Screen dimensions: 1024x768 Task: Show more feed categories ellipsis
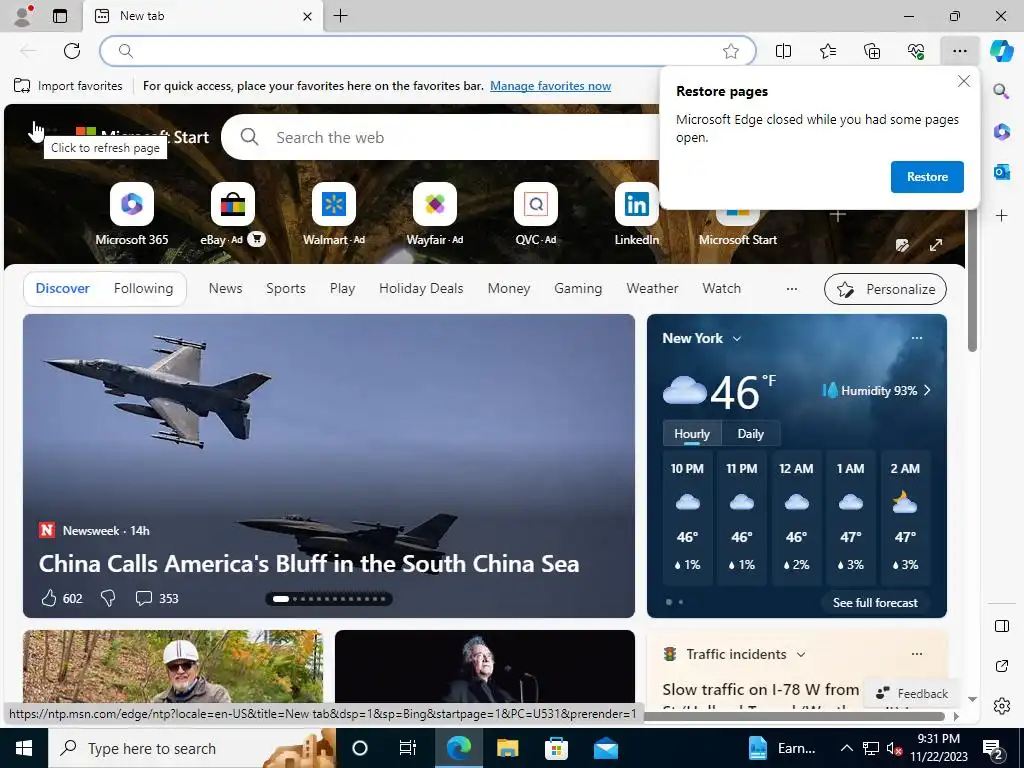point(792,289)
